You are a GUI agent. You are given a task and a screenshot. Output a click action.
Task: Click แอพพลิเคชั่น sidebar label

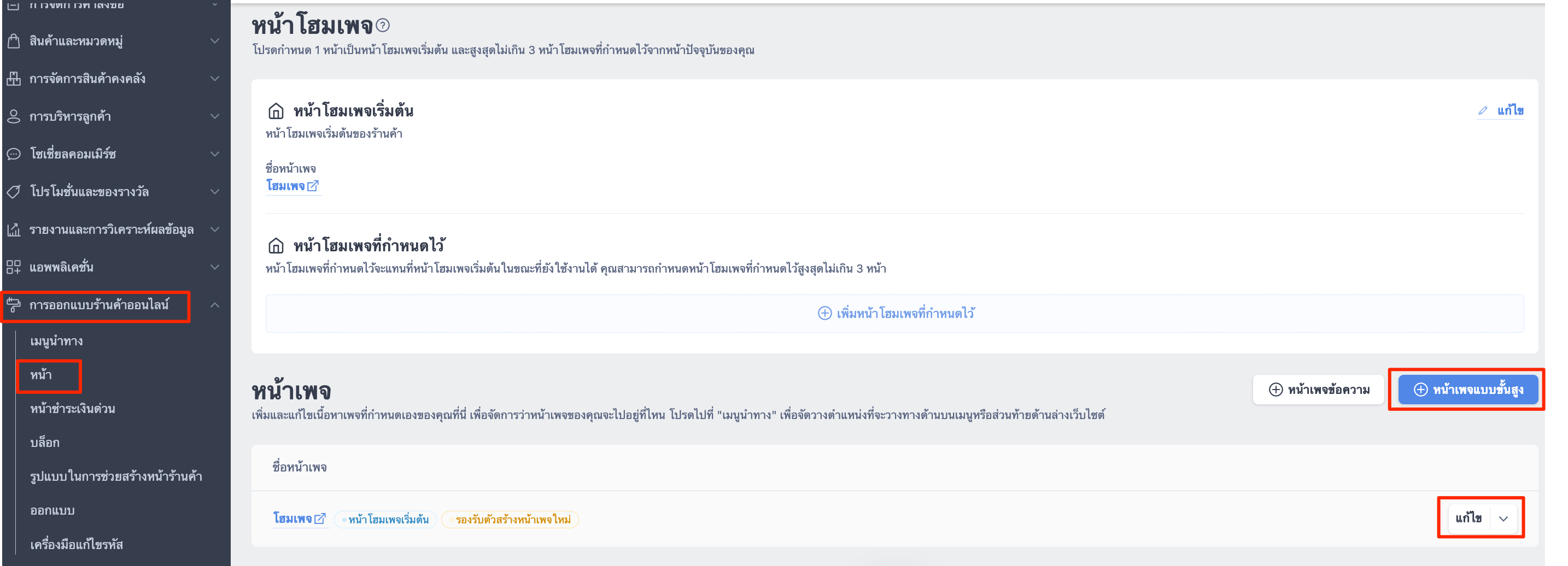click(x=61, y=267)
